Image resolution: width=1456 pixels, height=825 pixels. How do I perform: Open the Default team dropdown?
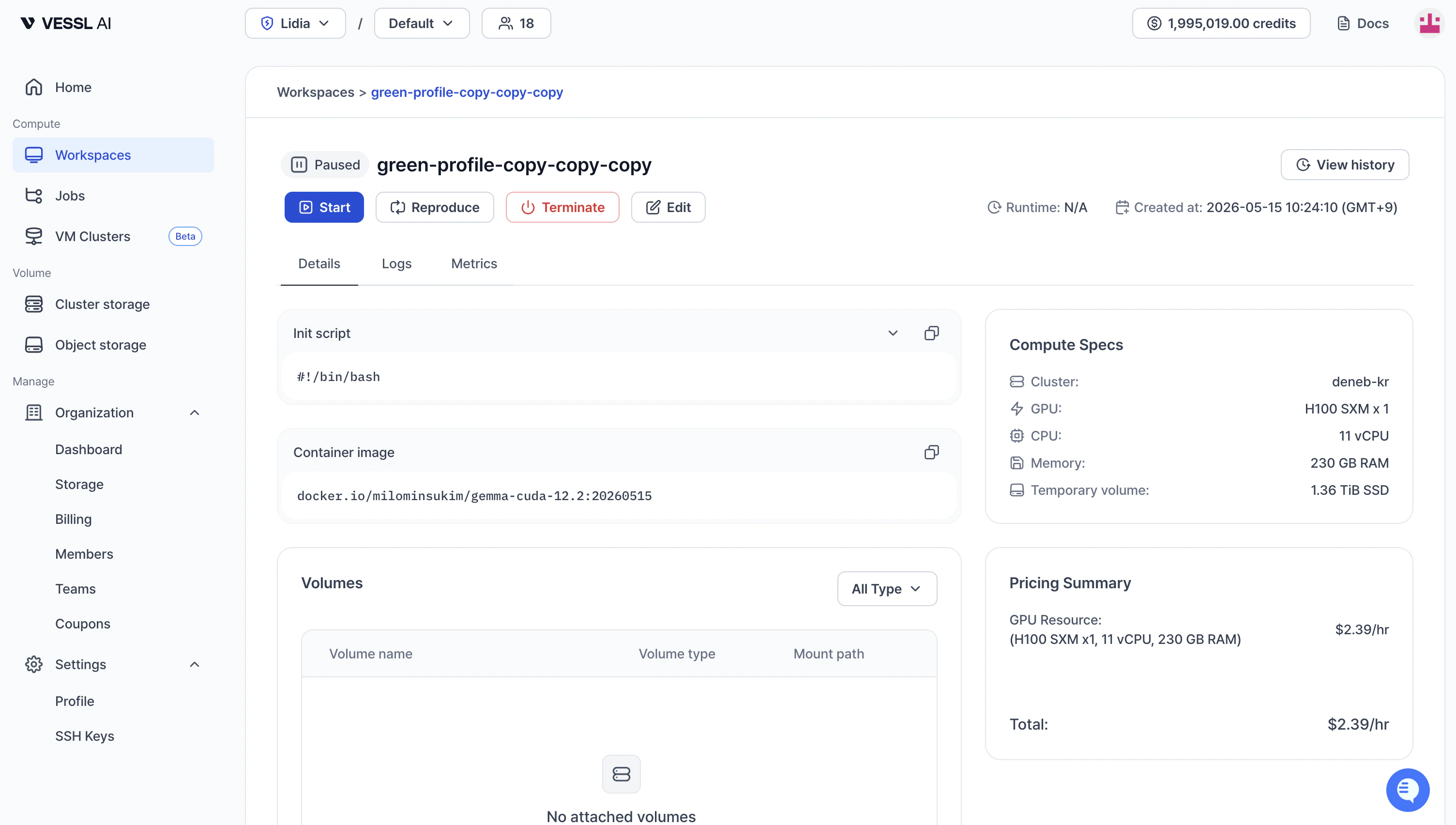(421, 23)
